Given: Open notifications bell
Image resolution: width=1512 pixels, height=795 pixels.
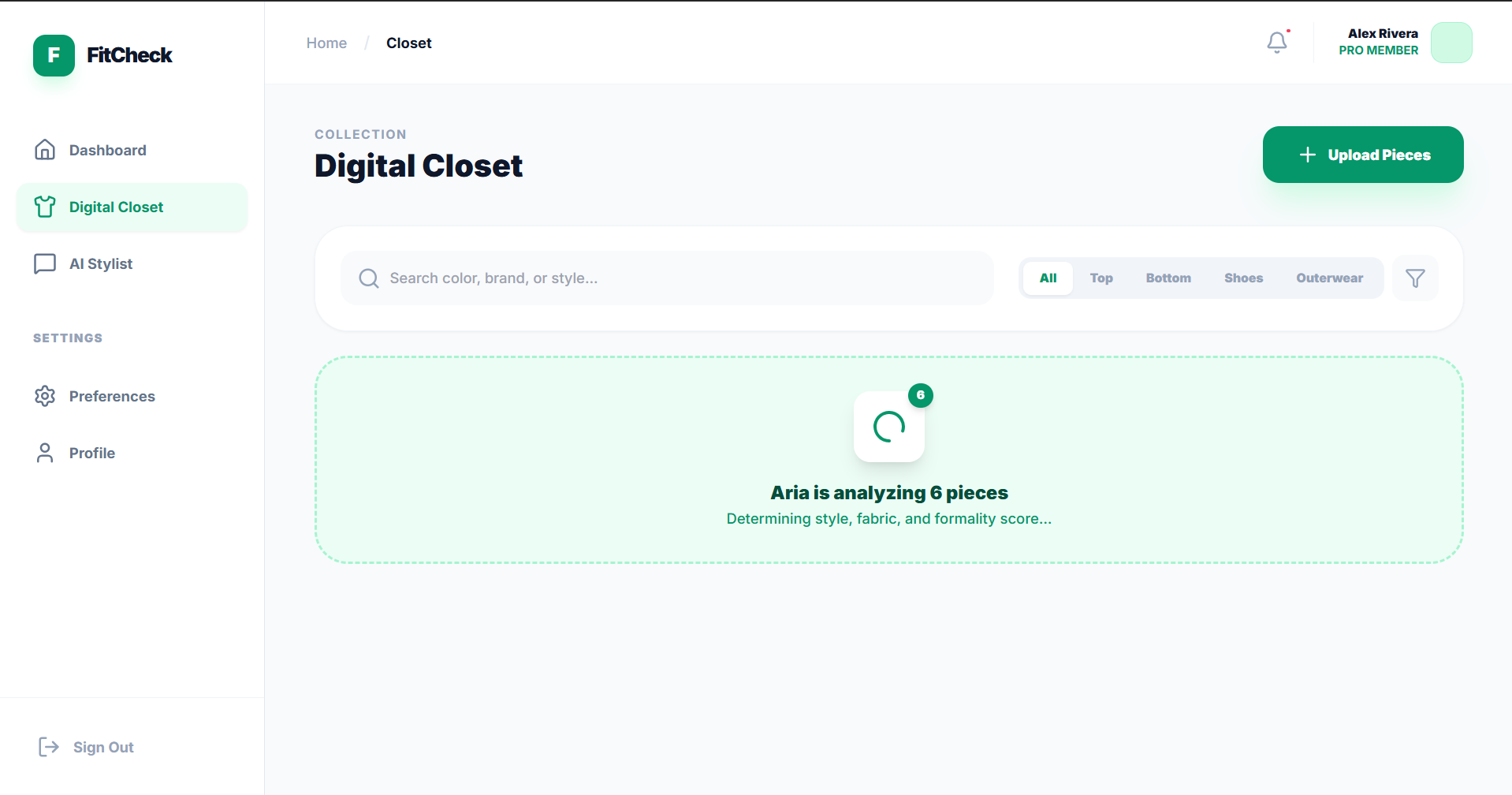Looking at the screenshot, I should (1277, 42).
